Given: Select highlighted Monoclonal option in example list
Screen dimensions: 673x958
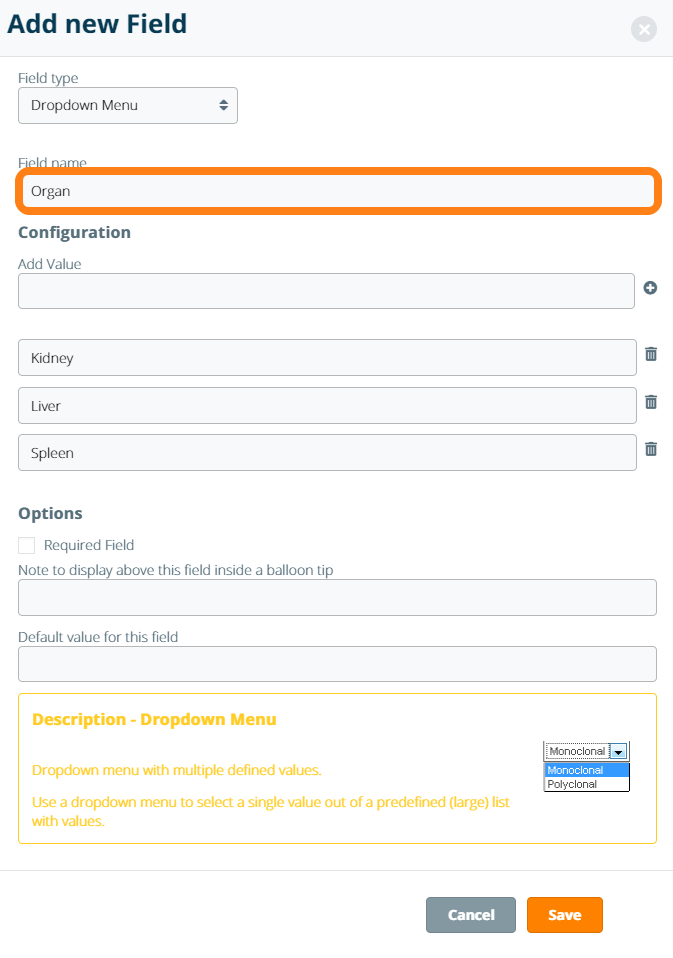Looking at the screenshot, I should (x=586, y=770).
